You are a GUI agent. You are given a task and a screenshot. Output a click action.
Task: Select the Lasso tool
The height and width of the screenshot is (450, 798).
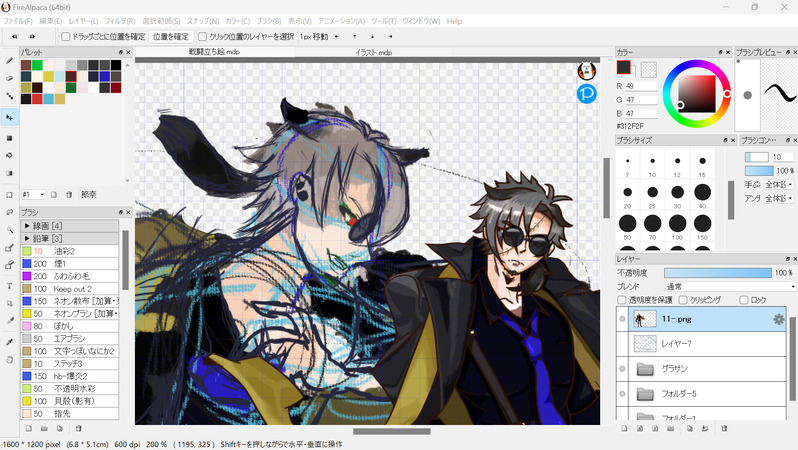[9, 212]
